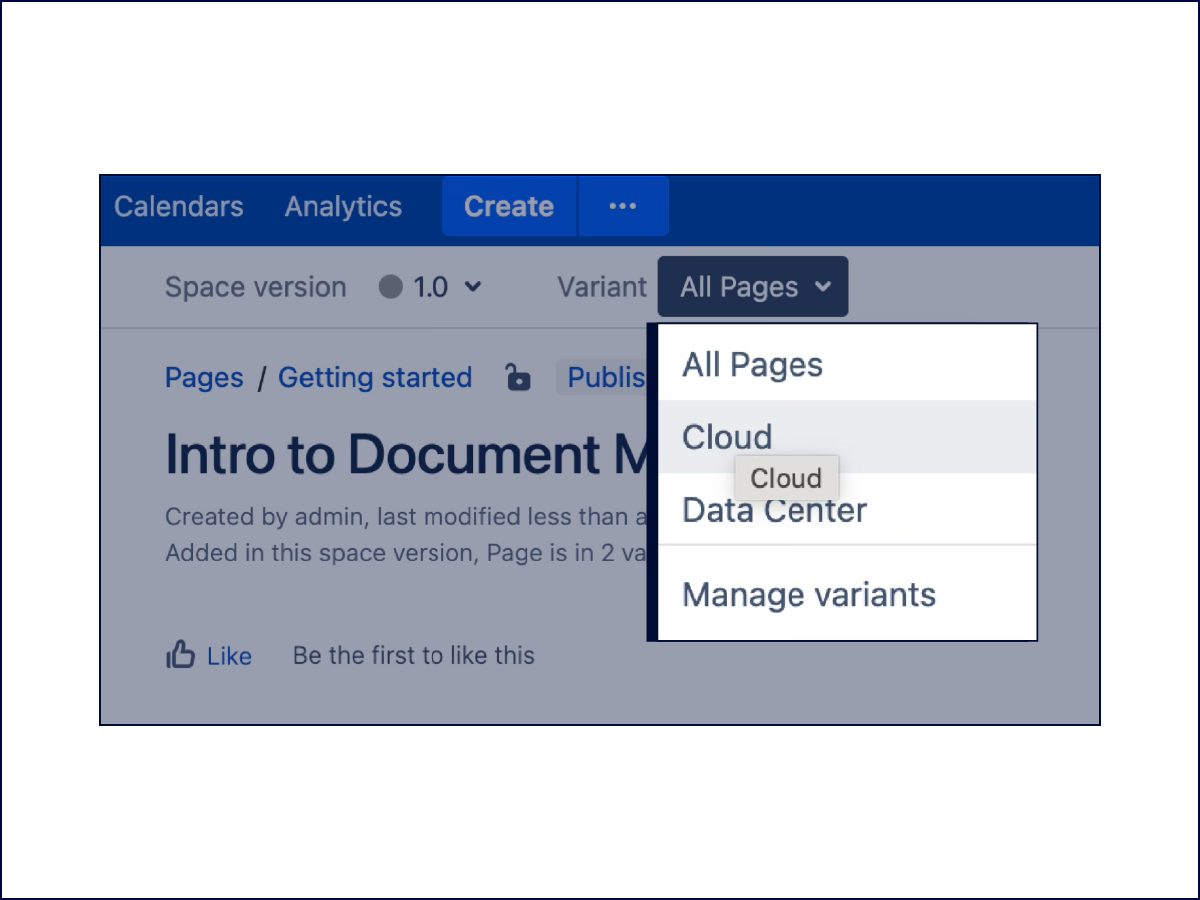The width and height of the screenshot is (1200, 900).
Task: Click the Like link
Action: [x=229, y=657]
